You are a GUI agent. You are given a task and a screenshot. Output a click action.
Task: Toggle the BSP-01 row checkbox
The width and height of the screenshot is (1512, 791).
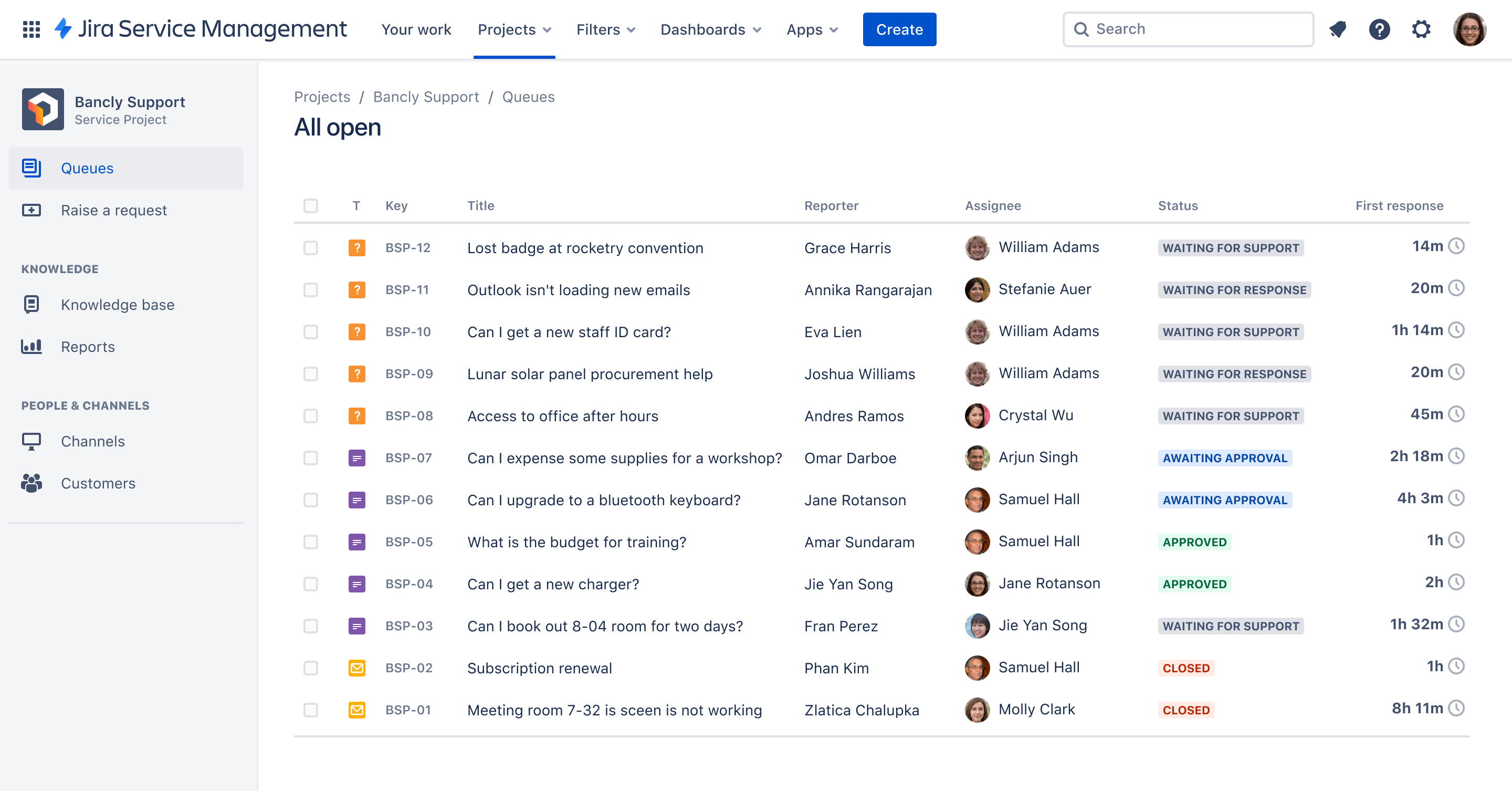tap(310, 709)
